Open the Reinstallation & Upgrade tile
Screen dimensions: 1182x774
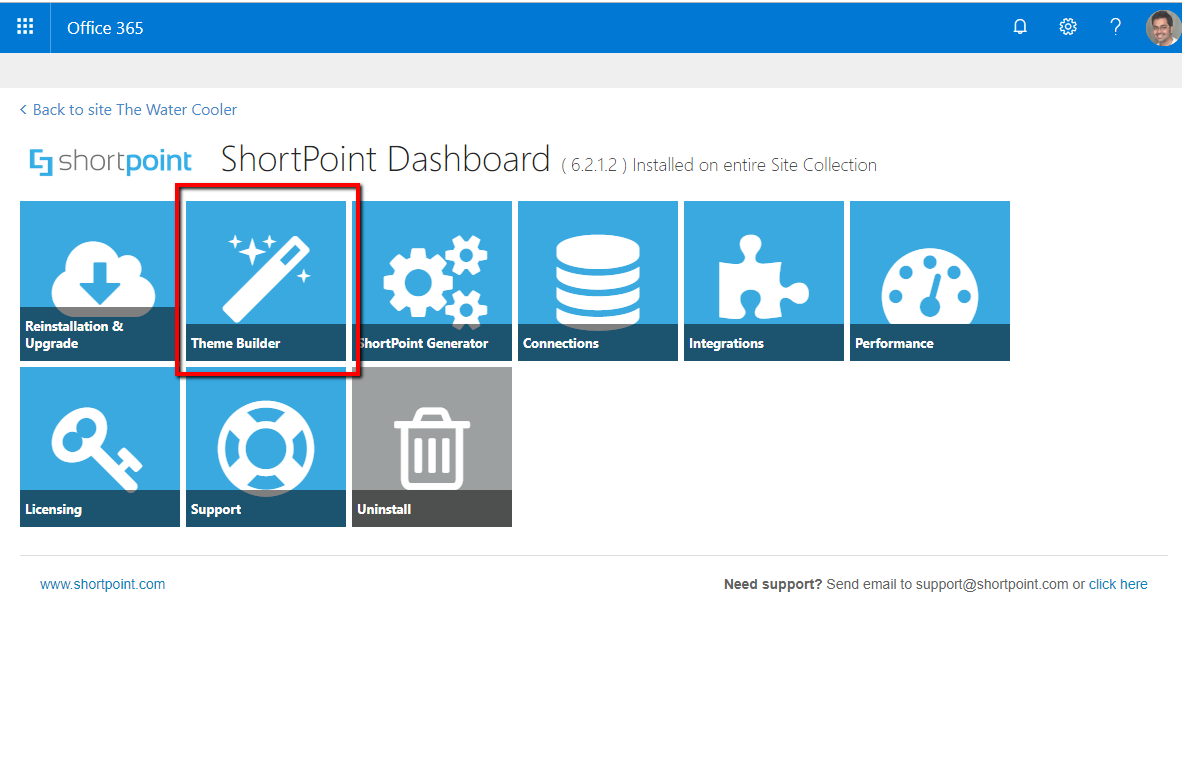100,280
